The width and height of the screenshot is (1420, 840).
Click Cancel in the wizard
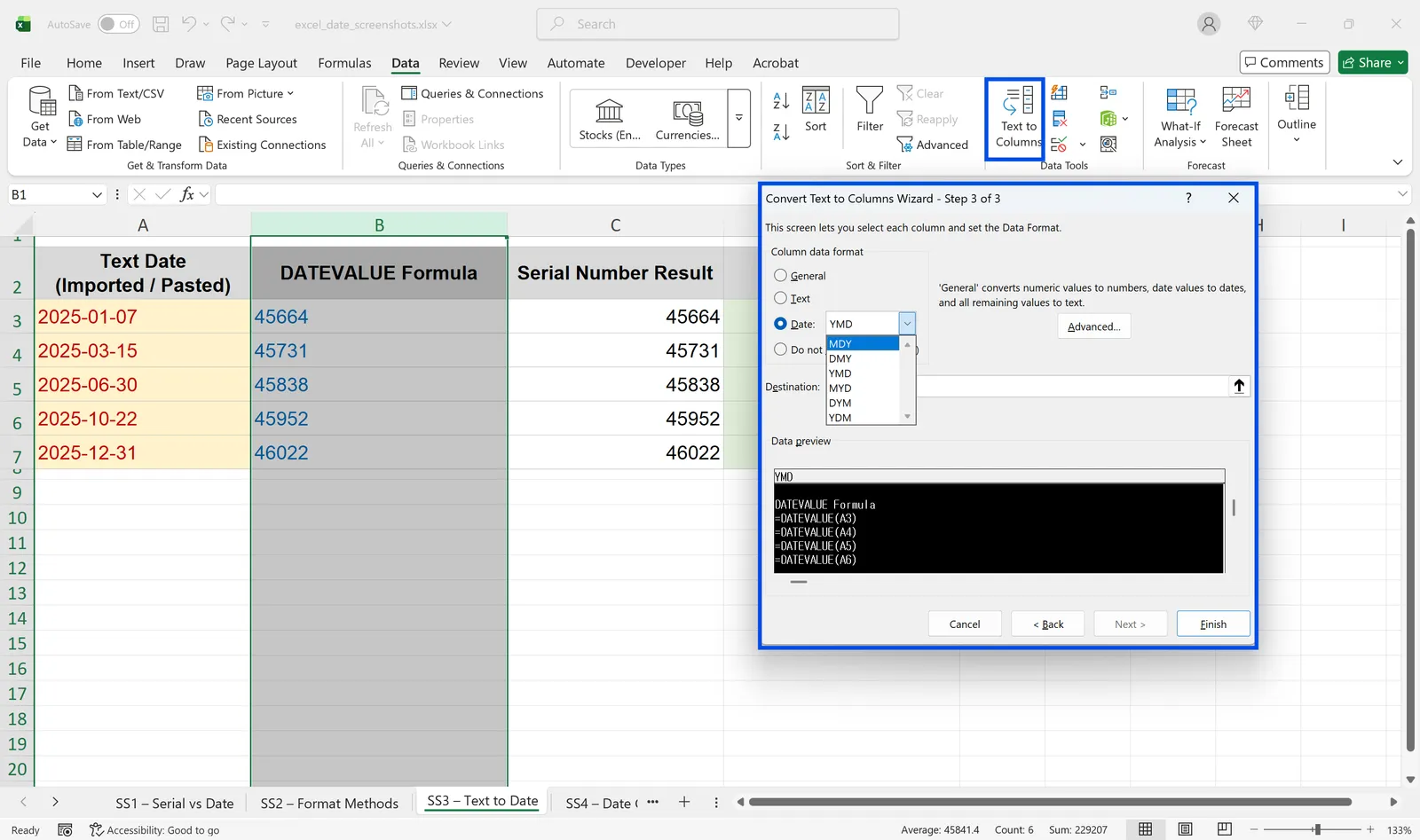(x=965, y=624)
